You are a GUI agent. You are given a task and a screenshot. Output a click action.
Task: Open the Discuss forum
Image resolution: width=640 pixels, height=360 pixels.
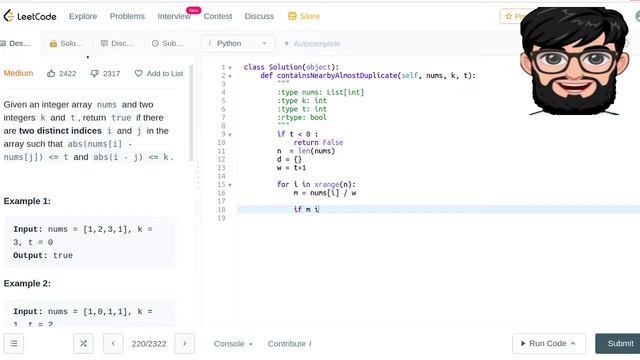point(259,16)
